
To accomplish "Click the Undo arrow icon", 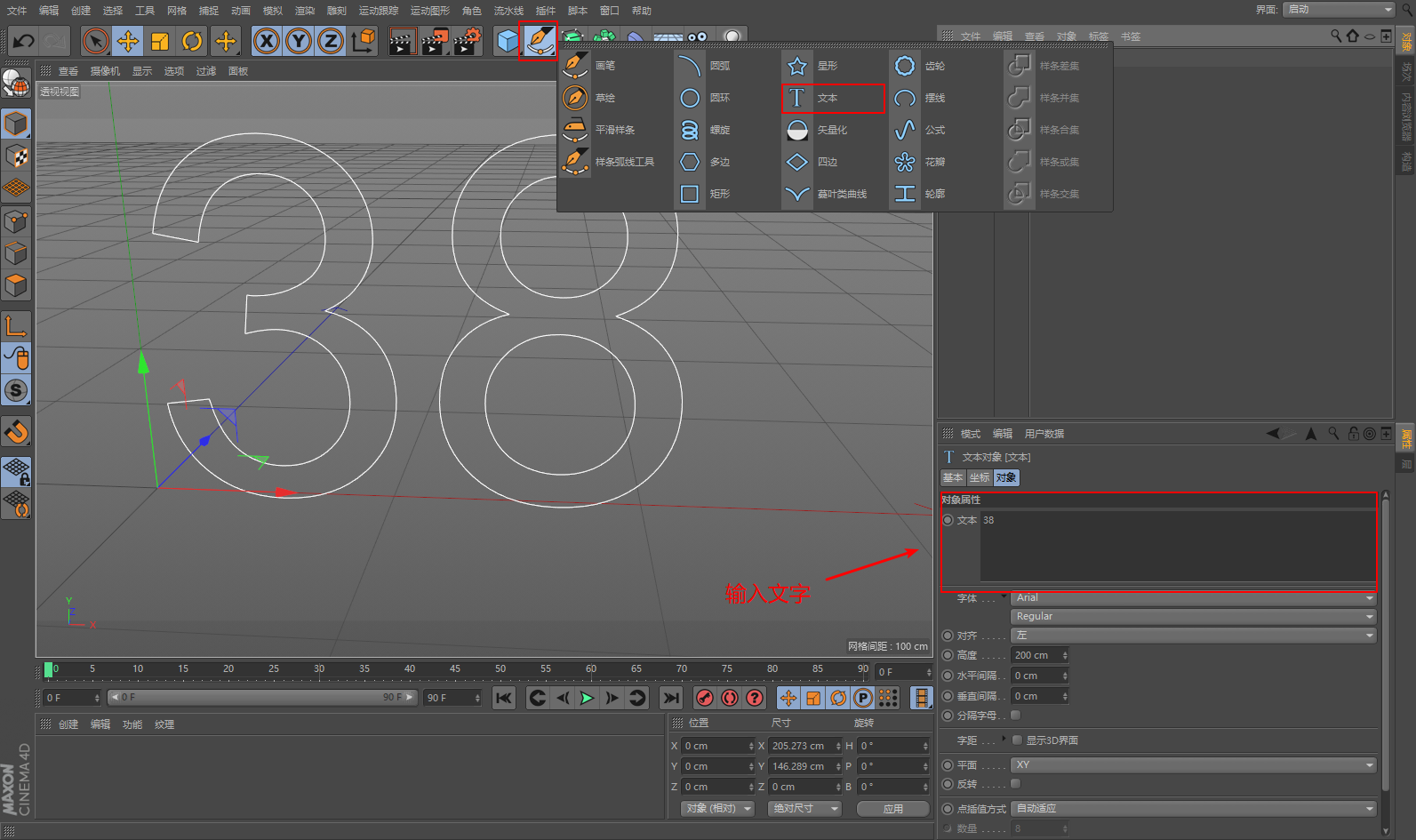I will 24,41.
